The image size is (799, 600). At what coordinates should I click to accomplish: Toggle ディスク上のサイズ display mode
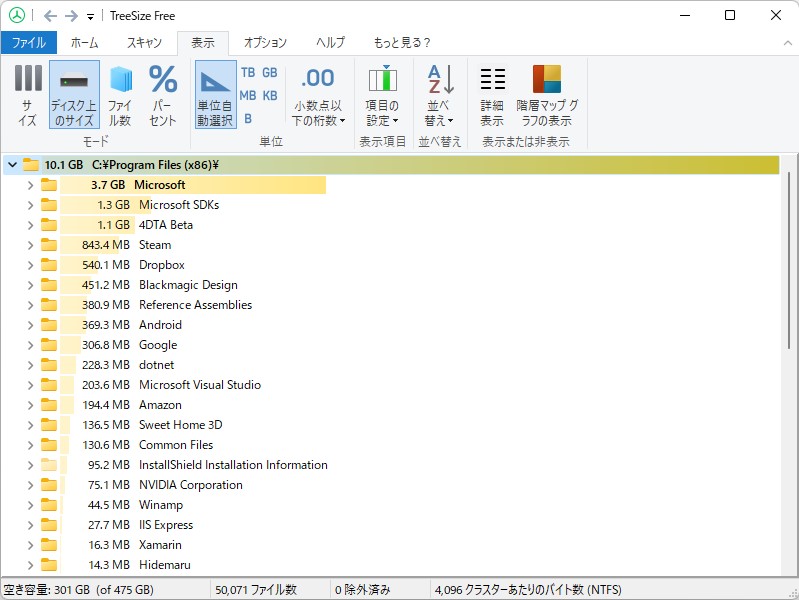click(x=74, y=95)
